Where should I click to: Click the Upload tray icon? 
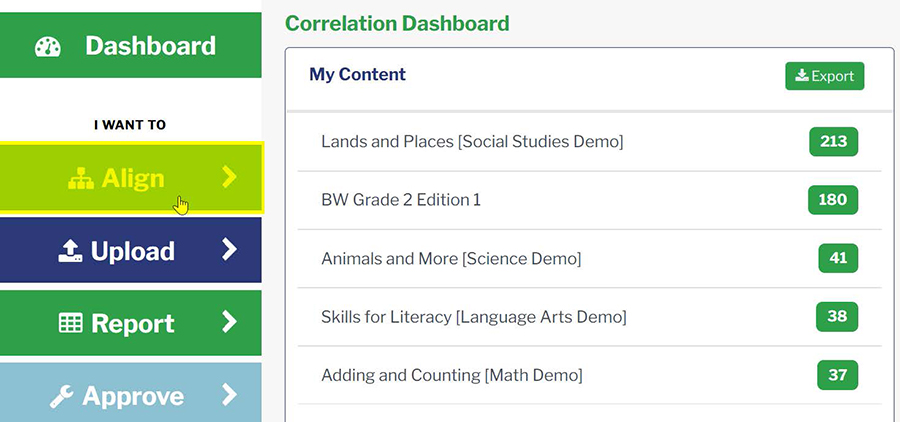(x=70, y=251)
